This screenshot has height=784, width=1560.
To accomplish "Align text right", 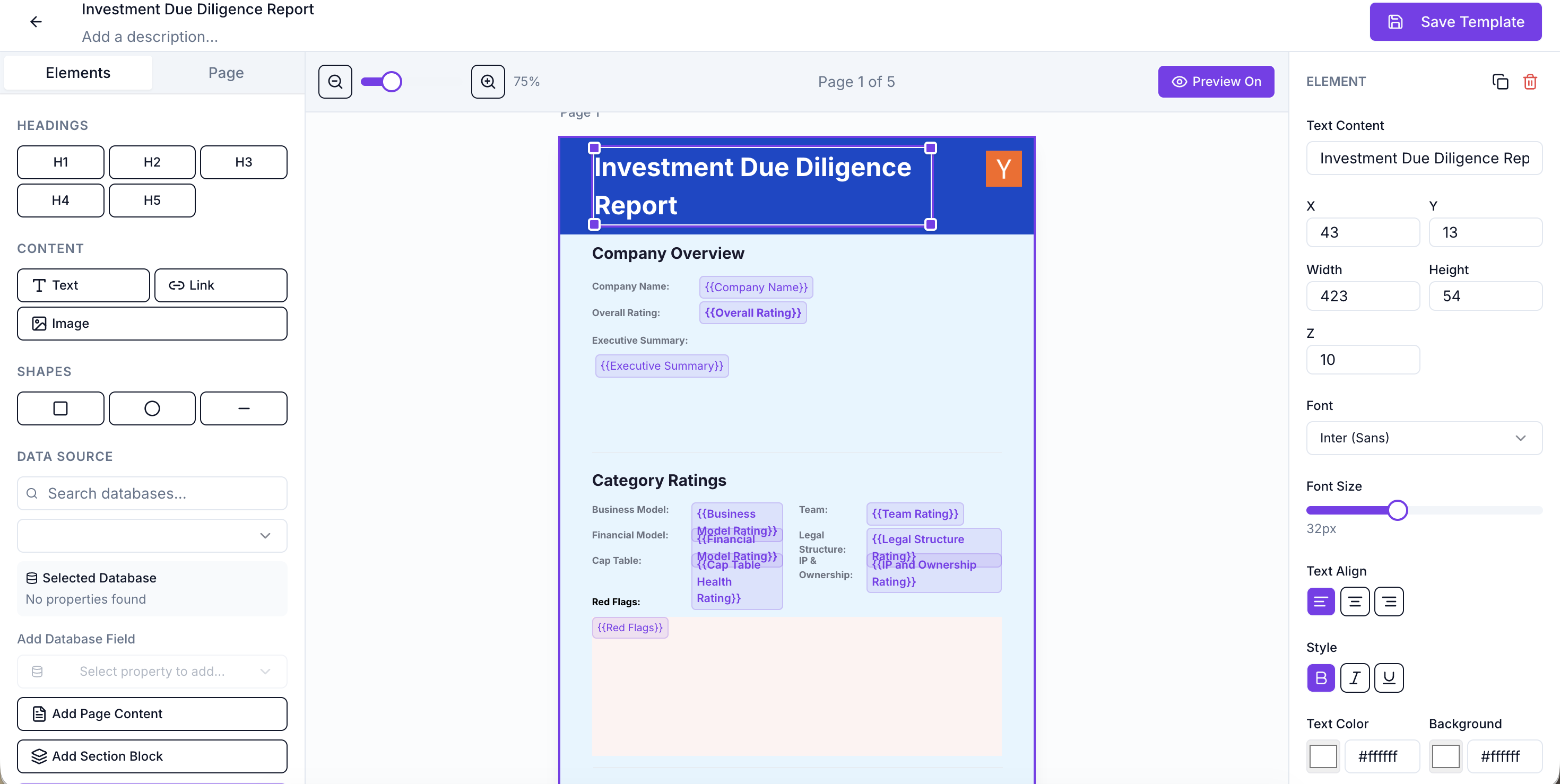I will click(1389, 602).
